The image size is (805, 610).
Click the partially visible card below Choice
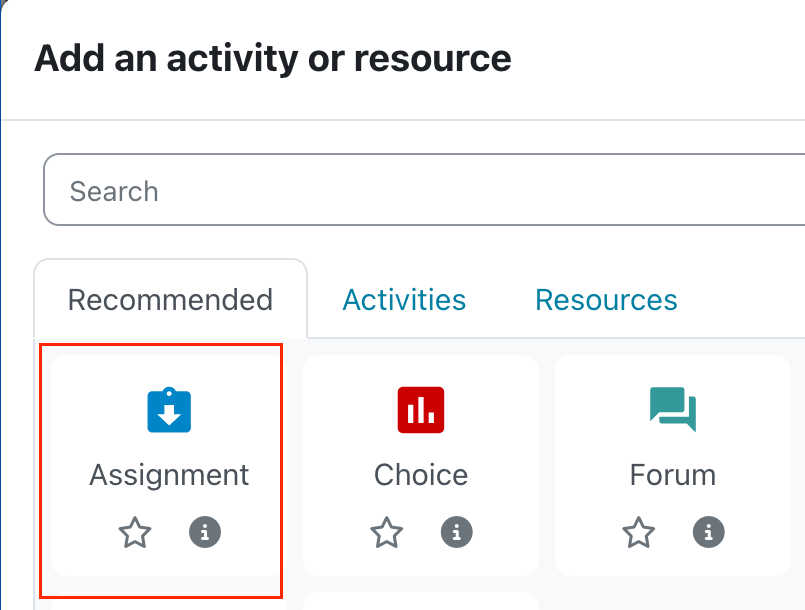(421, 601)
